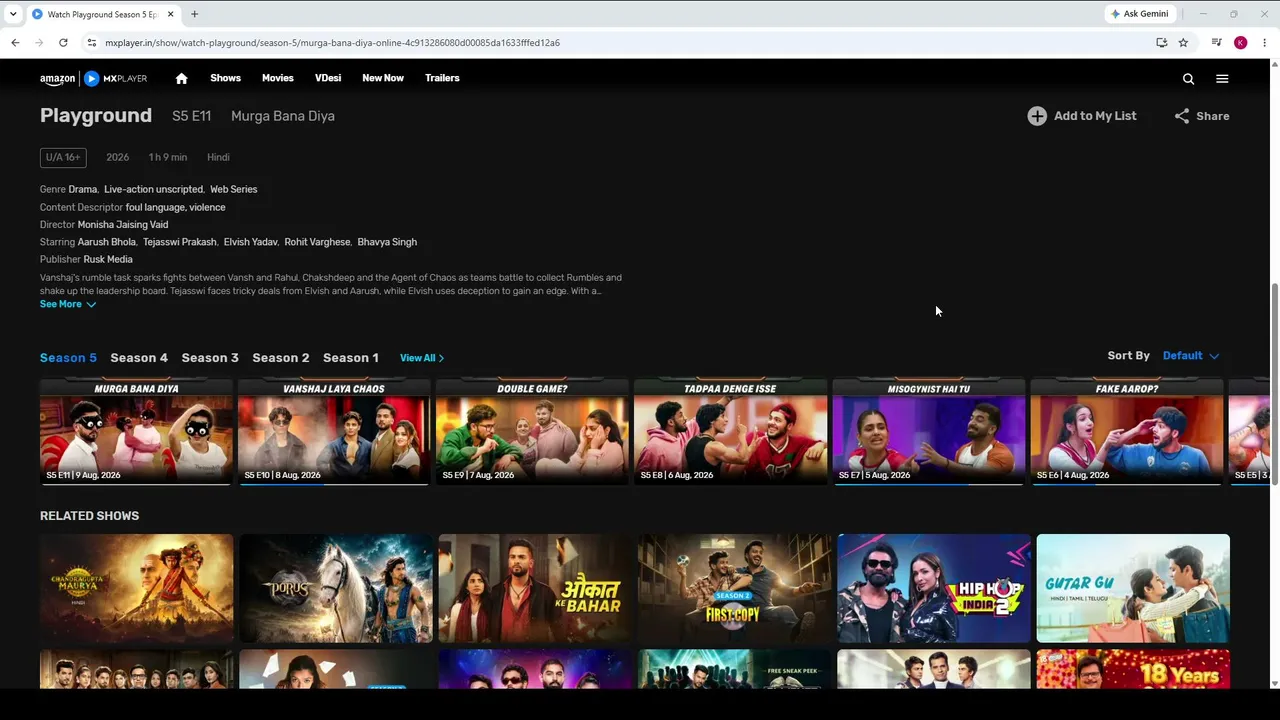
Task: Open the Chrome three-dot menu
Action: (x=1265, y=43)
